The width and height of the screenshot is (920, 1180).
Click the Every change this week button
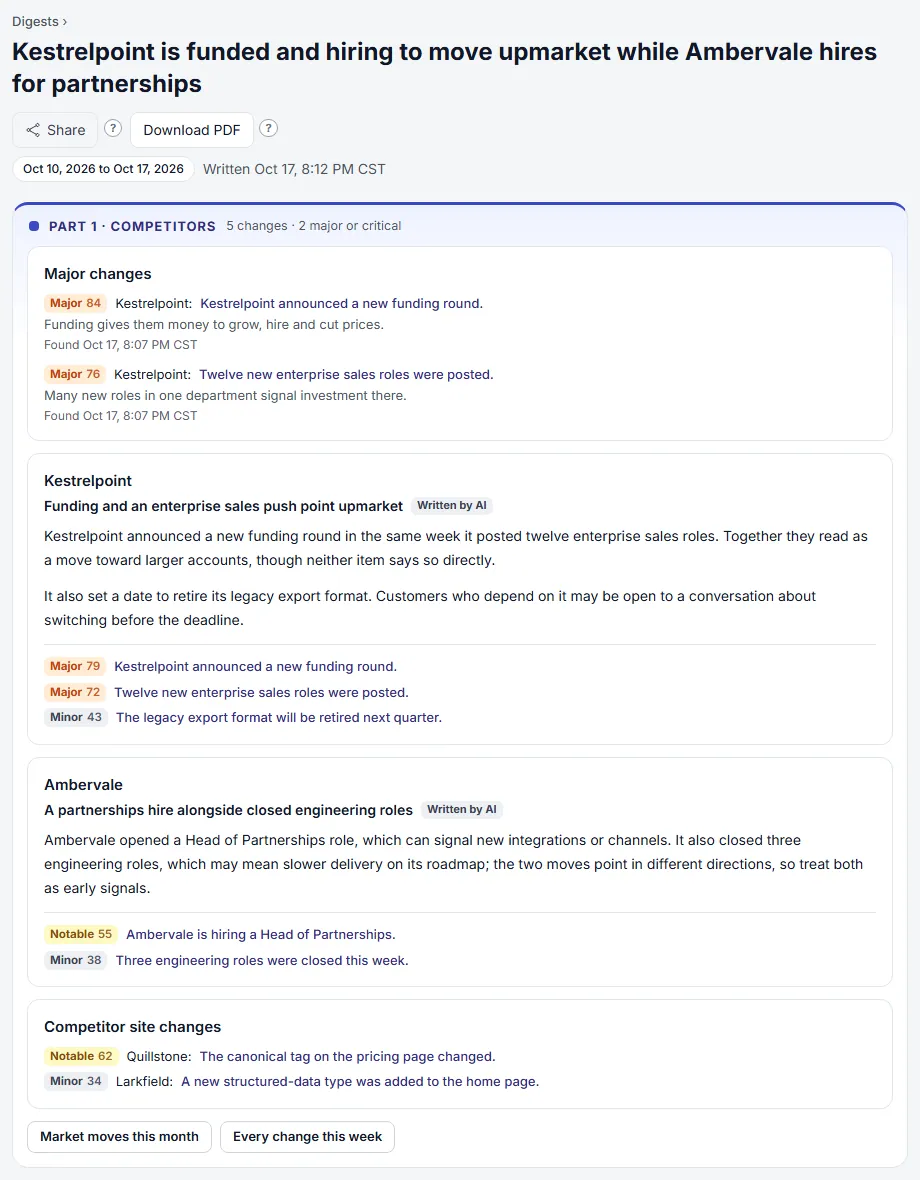pyautogui.click(x=308, y=1136)
